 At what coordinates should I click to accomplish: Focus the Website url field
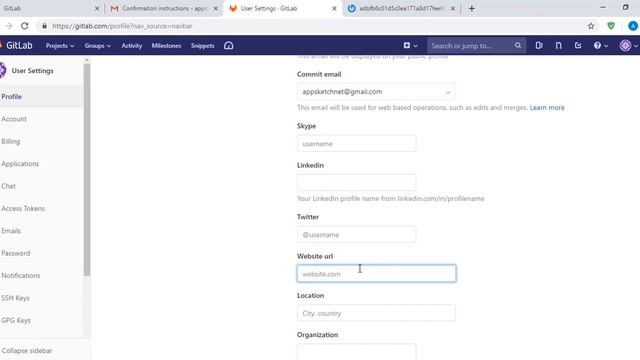(x=376, y=273)
